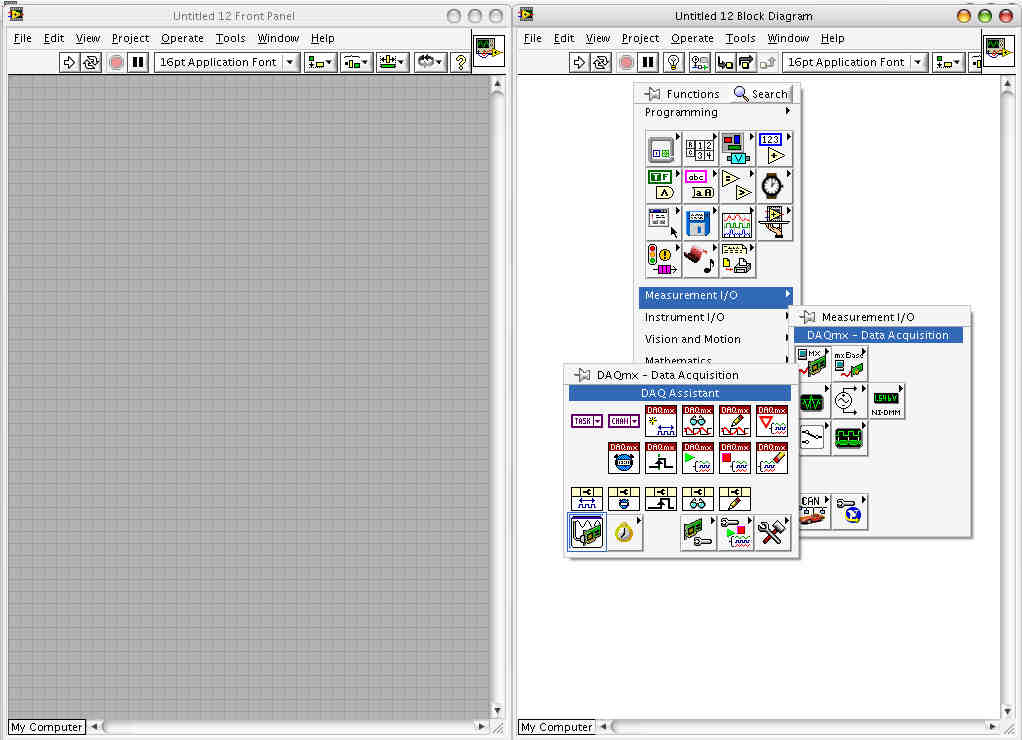Select the DAQmx Clear Task eraser VI
Viewport: 1022px width, 740px height.
point(772,458)
